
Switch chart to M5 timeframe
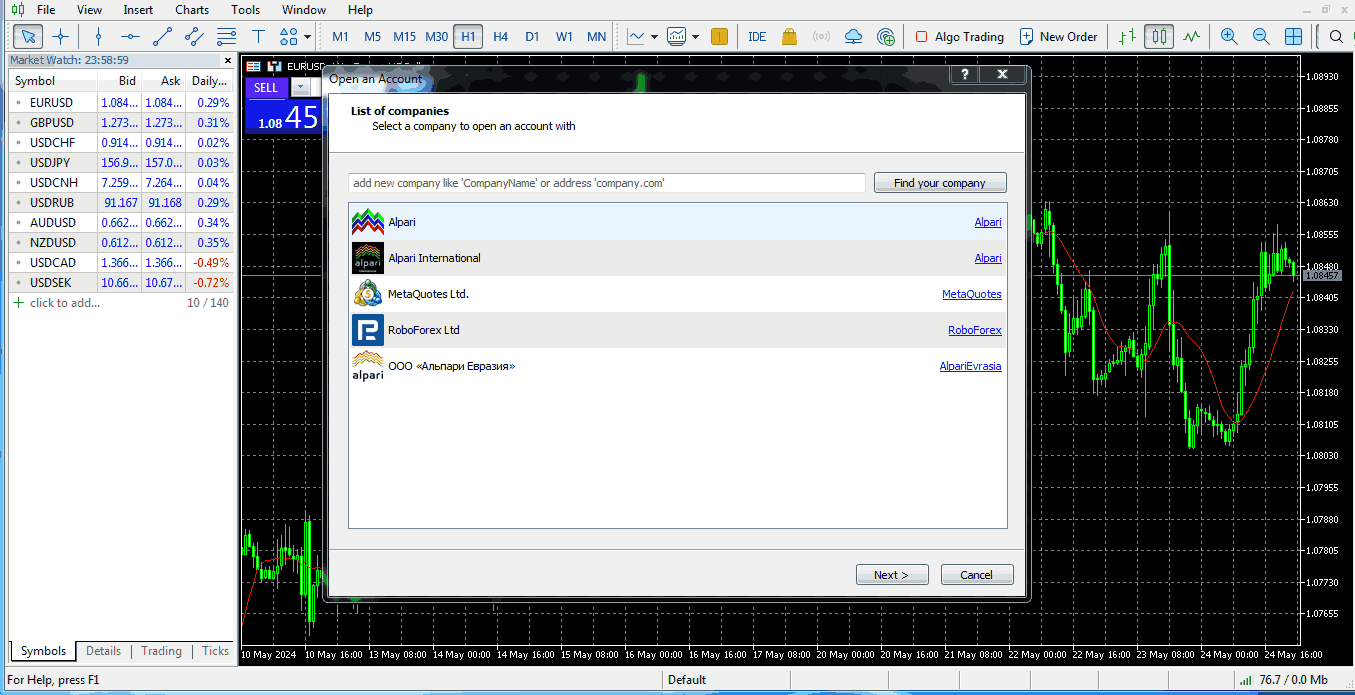tap(372, 37)
